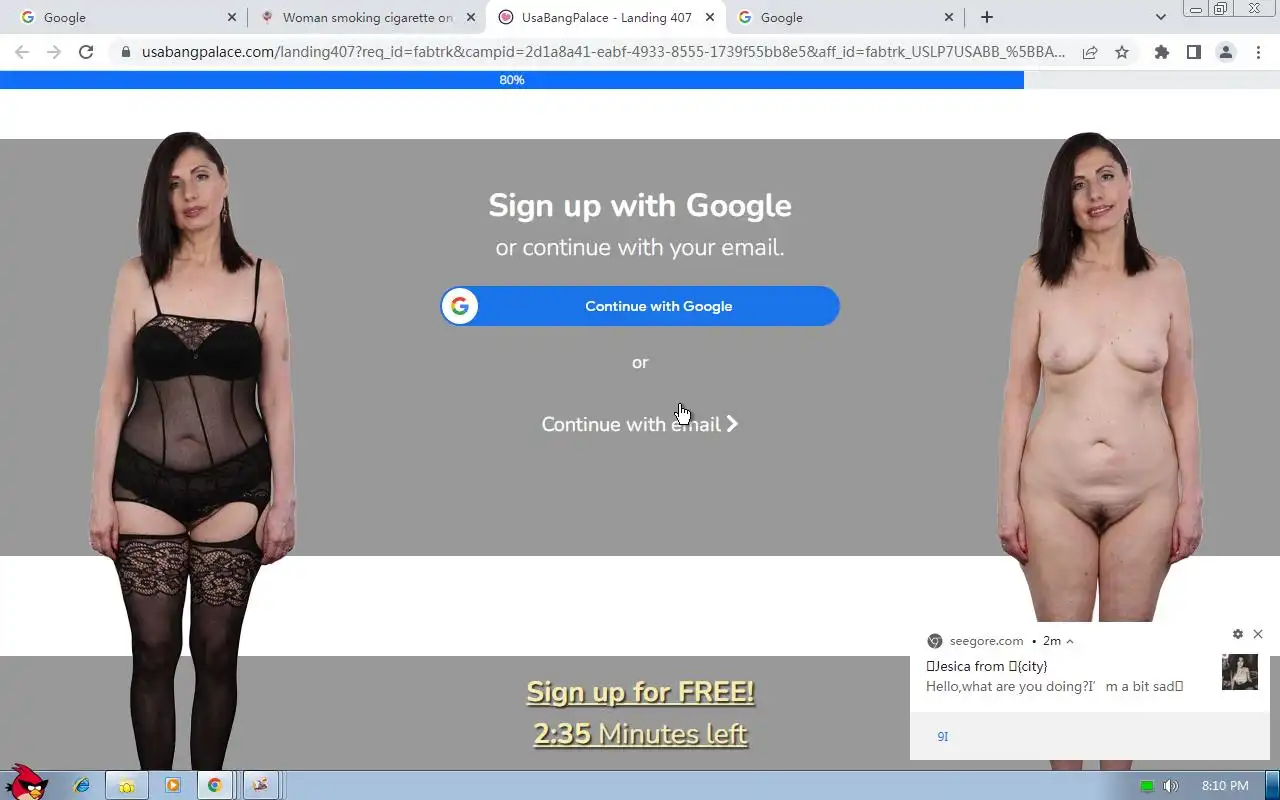
Task: Launch Internet Explorer from the taskbar
Action: click(83, 786)
